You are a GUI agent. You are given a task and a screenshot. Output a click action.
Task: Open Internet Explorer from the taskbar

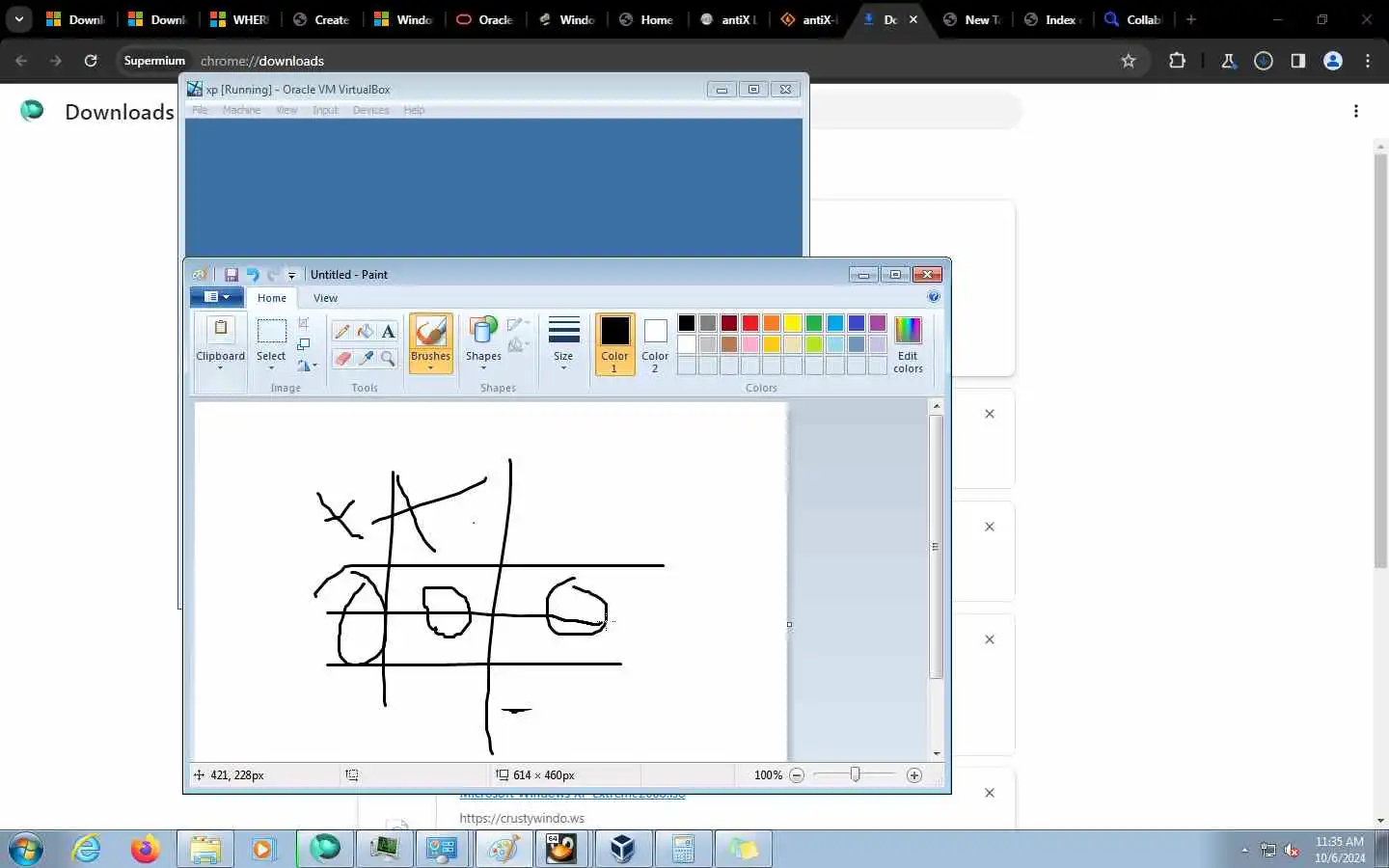87,849
